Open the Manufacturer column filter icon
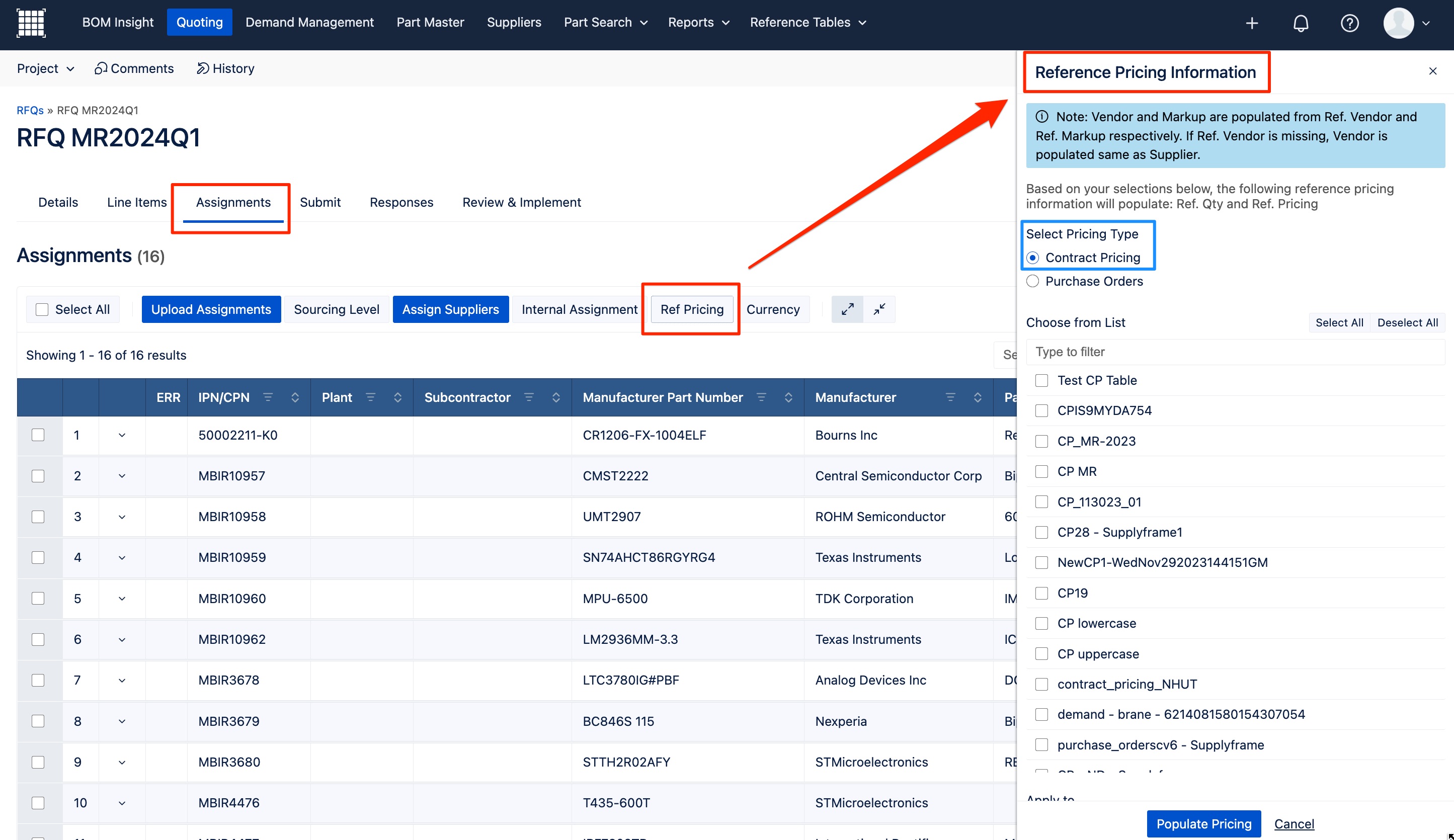This screenshot has height=840, width=1454. point(950,397)
